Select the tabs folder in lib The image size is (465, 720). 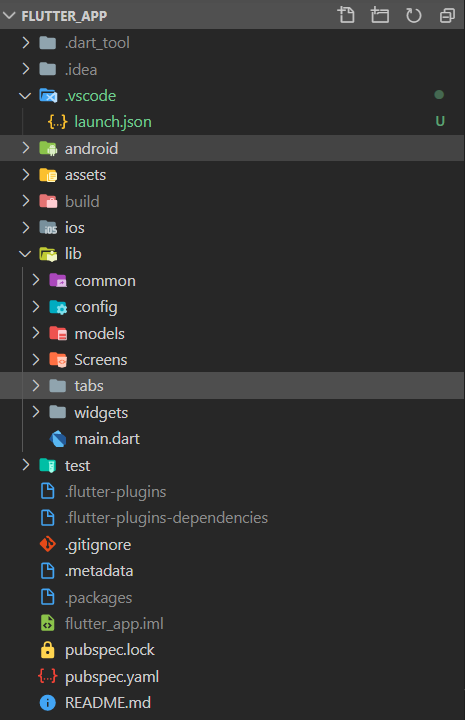pos(232,386)
